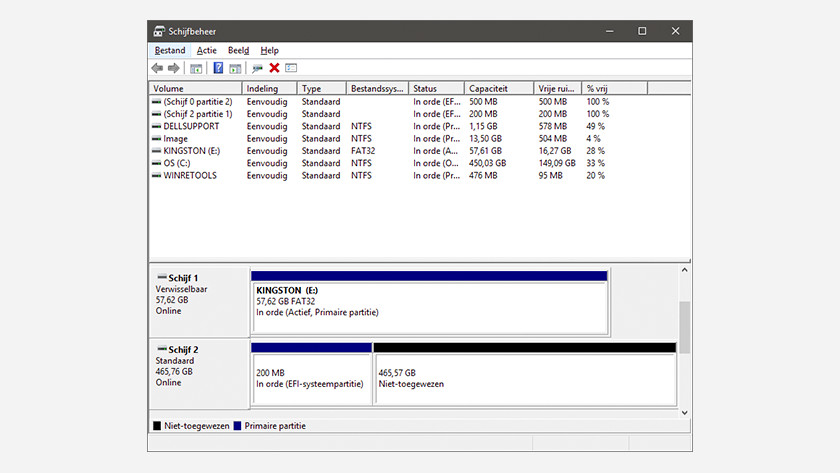Select the 465,57 GB Niet-toegewezen block
This screenshot has width=840, height=473.
click(x=526, y=374)
